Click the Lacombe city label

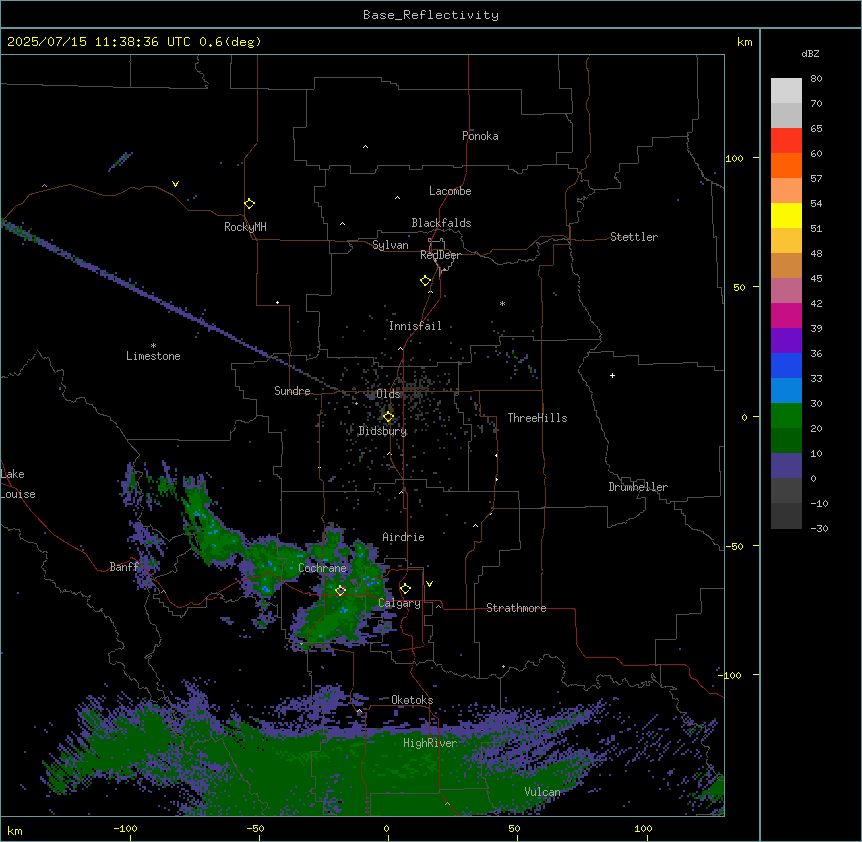450,191
